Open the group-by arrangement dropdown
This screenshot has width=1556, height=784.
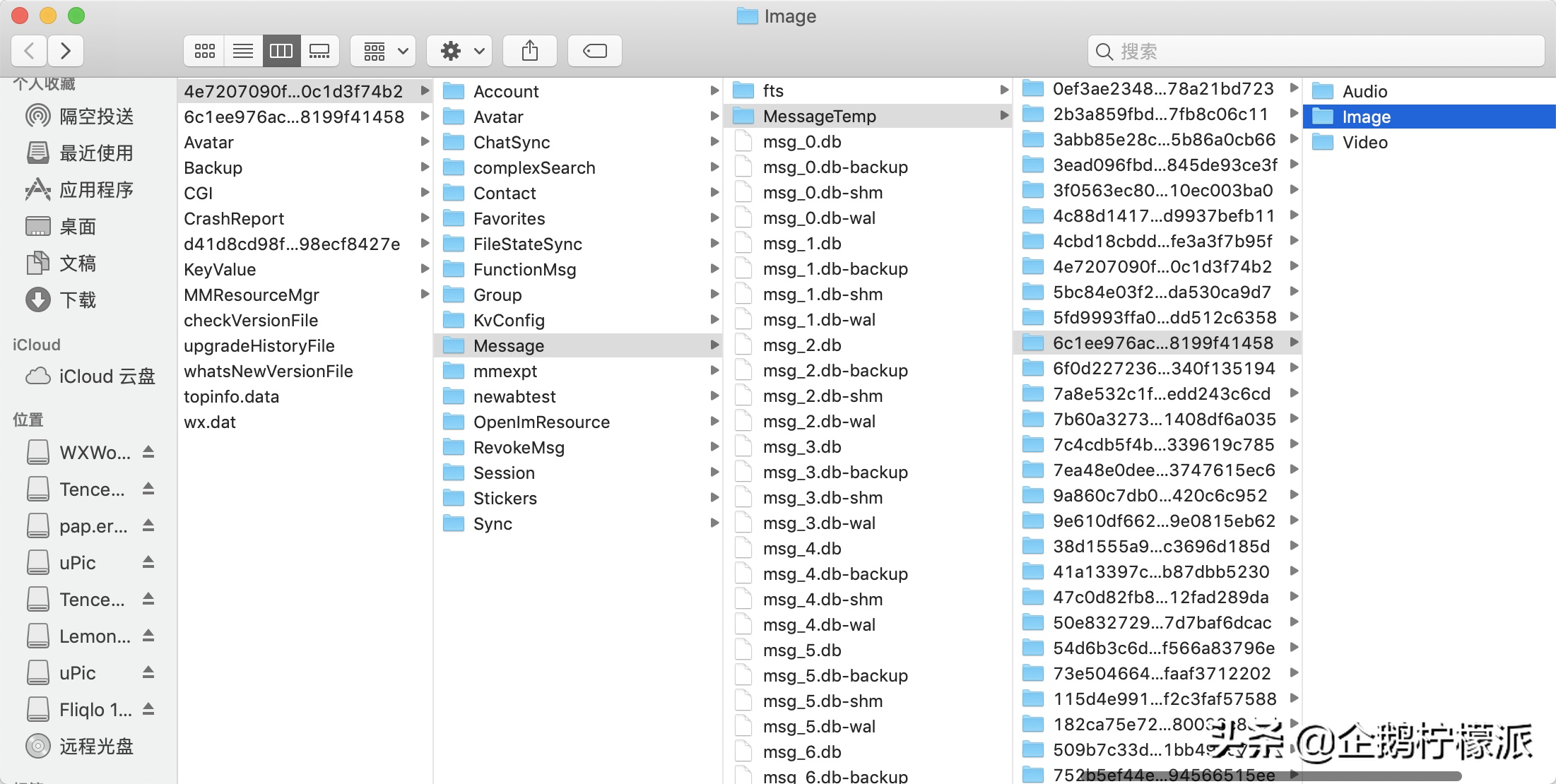(383, 51)
